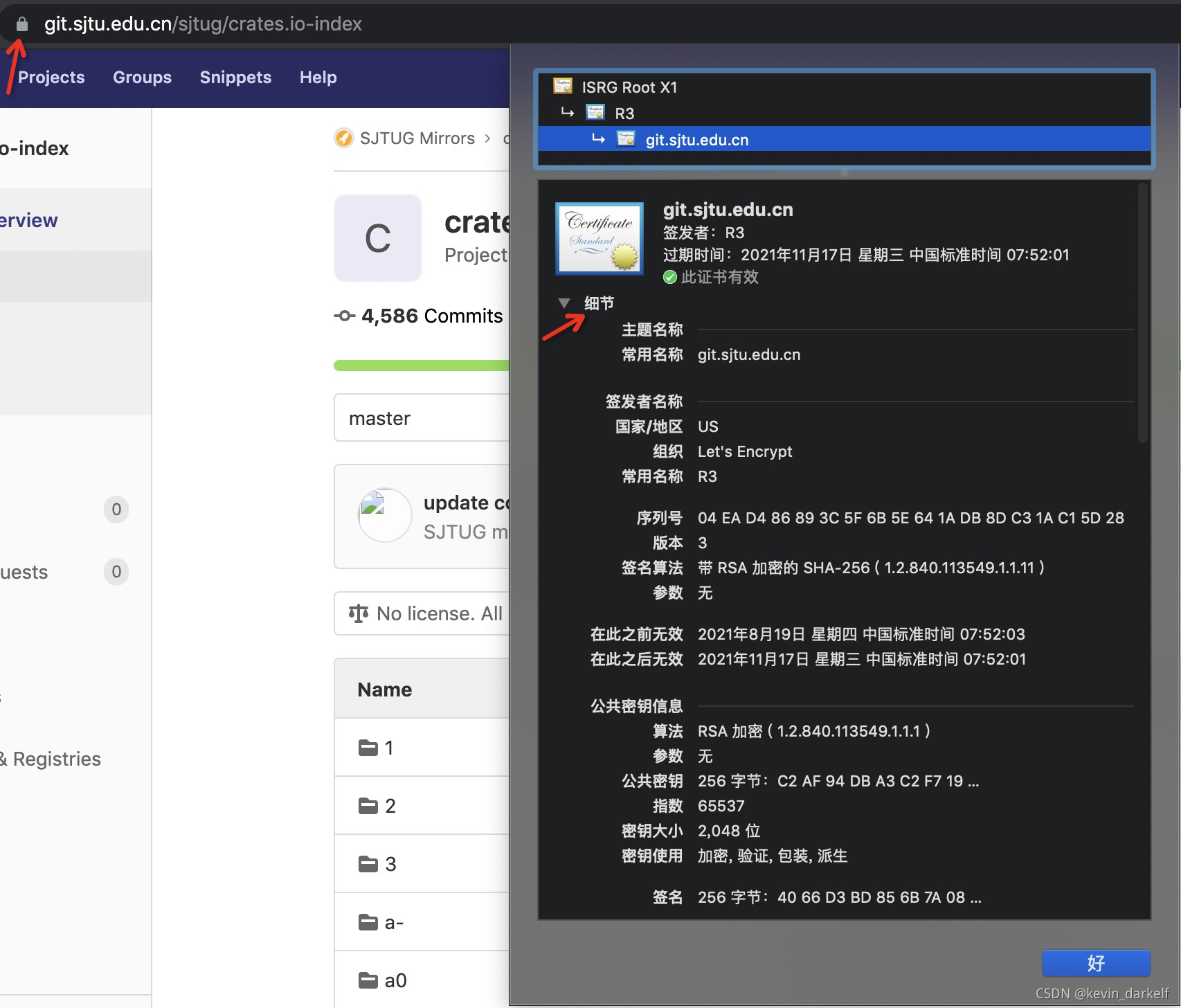Open the Projects menu in GitLab navbar
1181x1008 pixels.
click(51, 77)
